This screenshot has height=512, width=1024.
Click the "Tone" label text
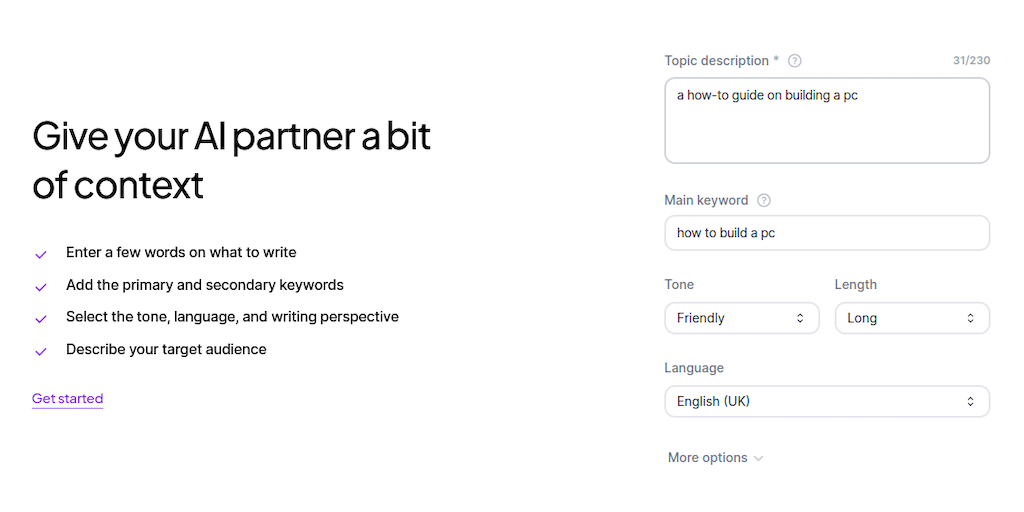pos(679,285)
